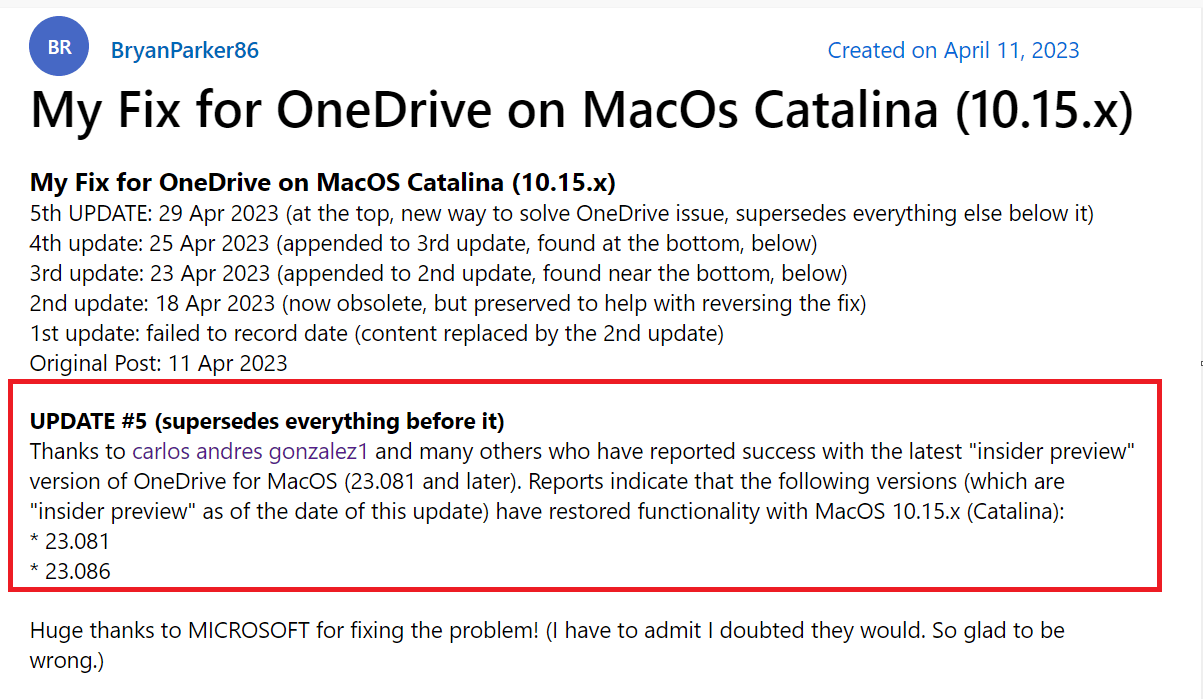This screenshot has width=1203, height=699.
Task: Click the 'UPDATE #5' bold heading
Action: pyautogui.click(x=267, y=420)
